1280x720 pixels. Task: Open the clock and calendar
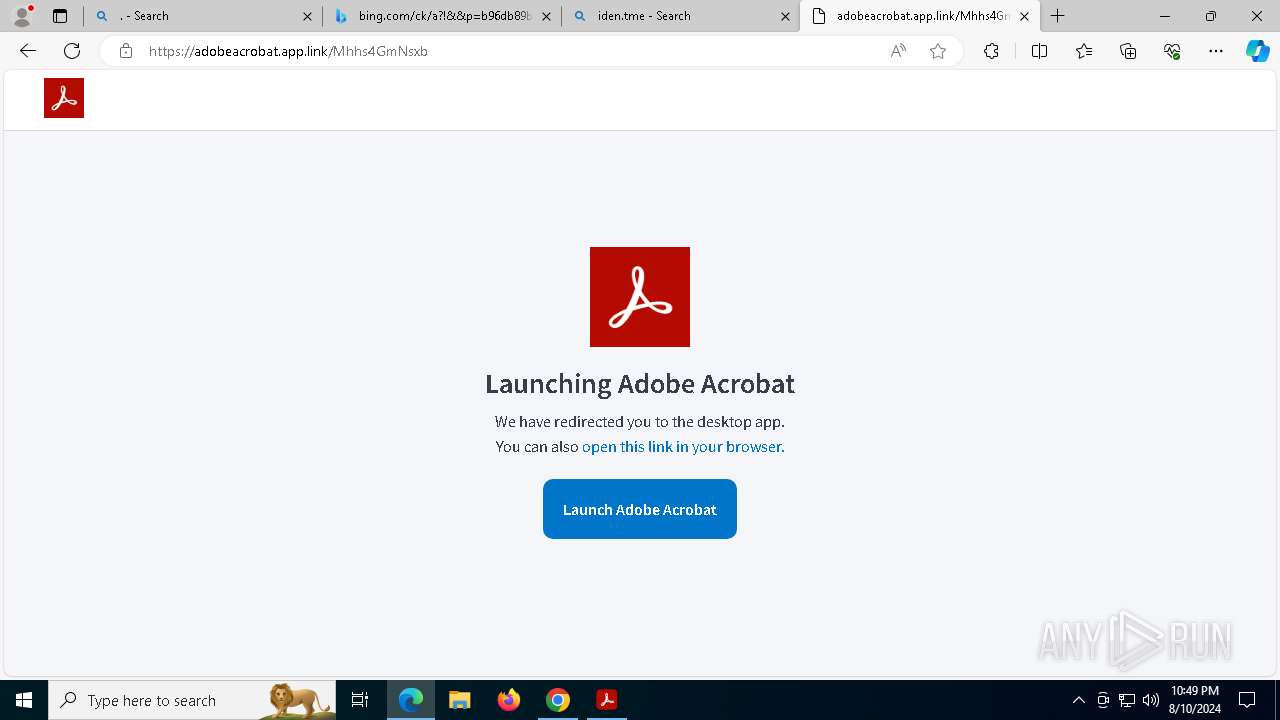coord(1194,700)
